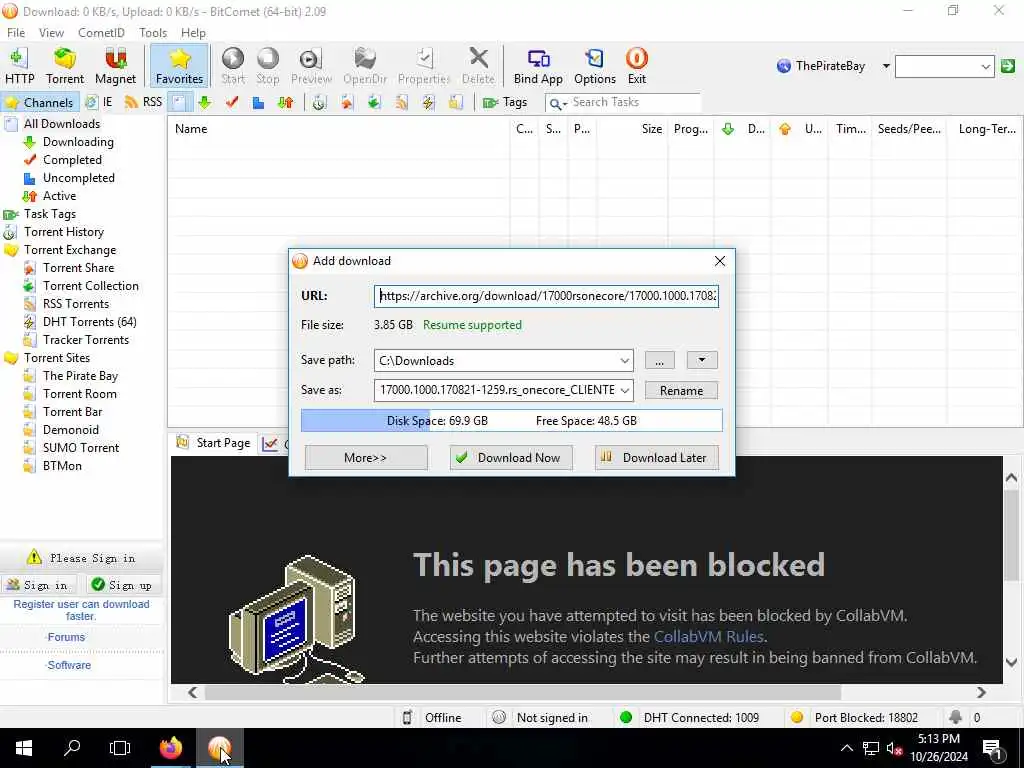
Task: Open the Help menu
Action: point(193,33)
